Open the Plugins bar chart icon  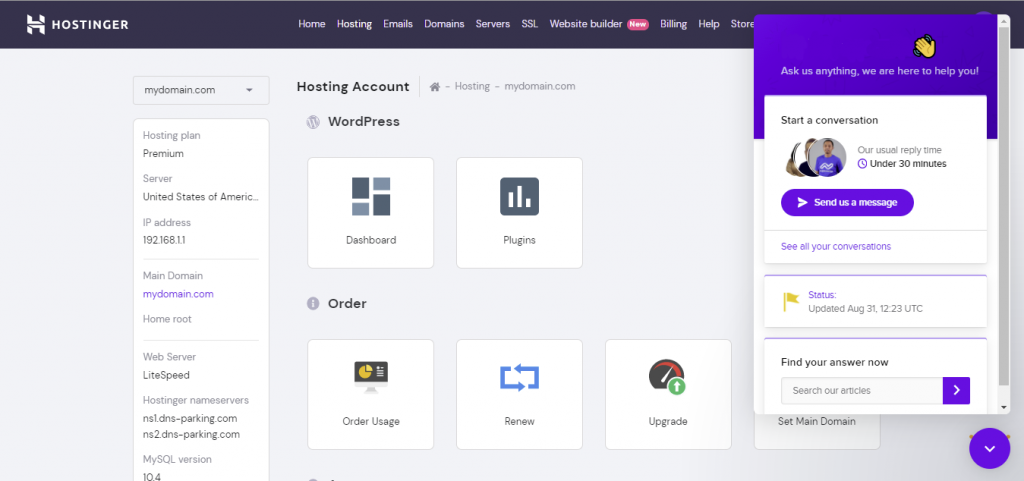(x=519, y=196)
